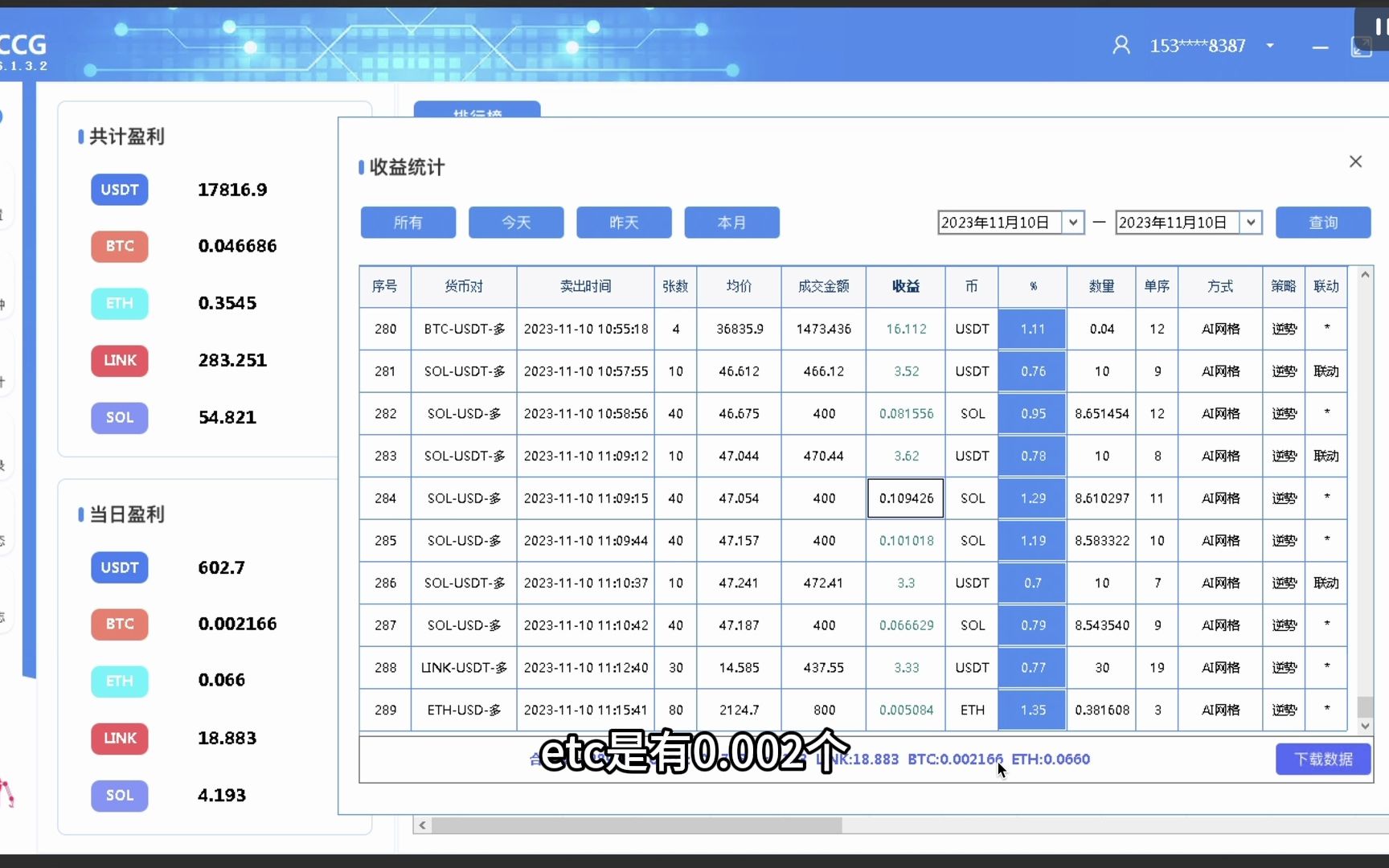This screenshot has width=1389, height=868.
Task: Click the LINK icon under daily profit
Action: click(x=119, y=739)
